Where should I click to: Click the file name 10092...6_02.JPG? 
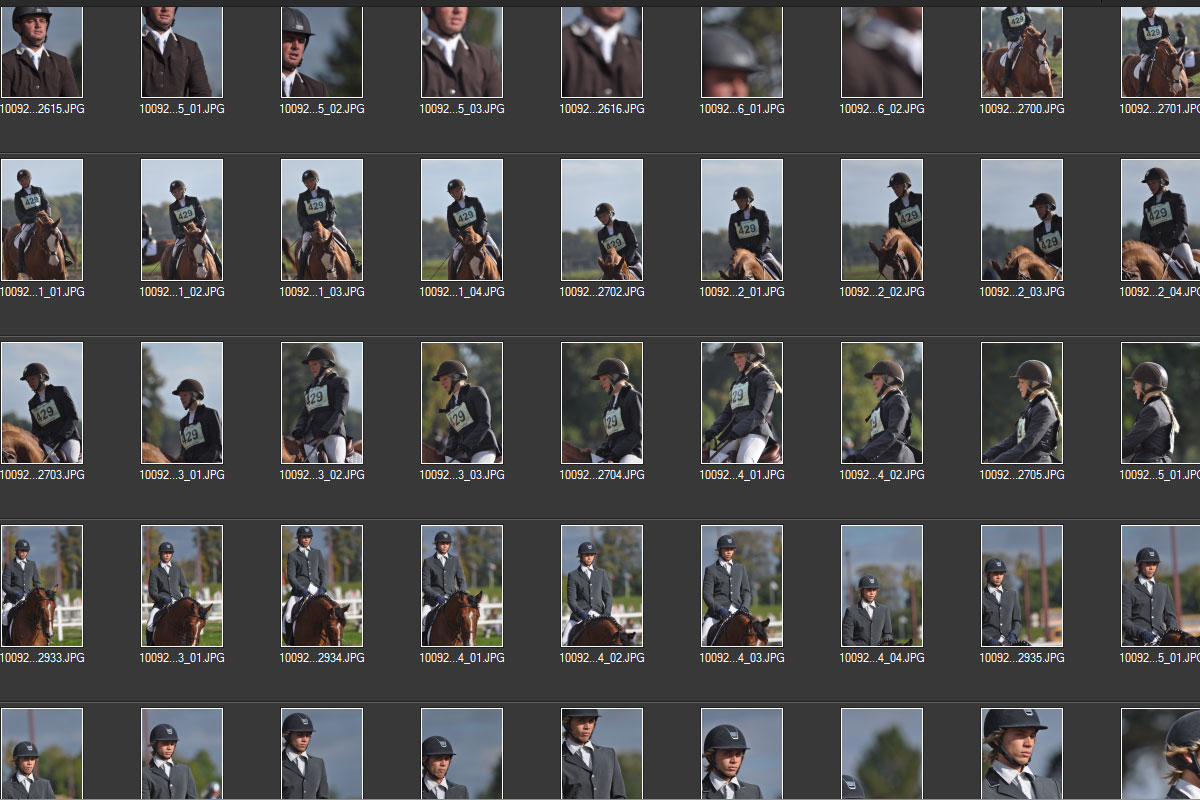coord(882,108)
